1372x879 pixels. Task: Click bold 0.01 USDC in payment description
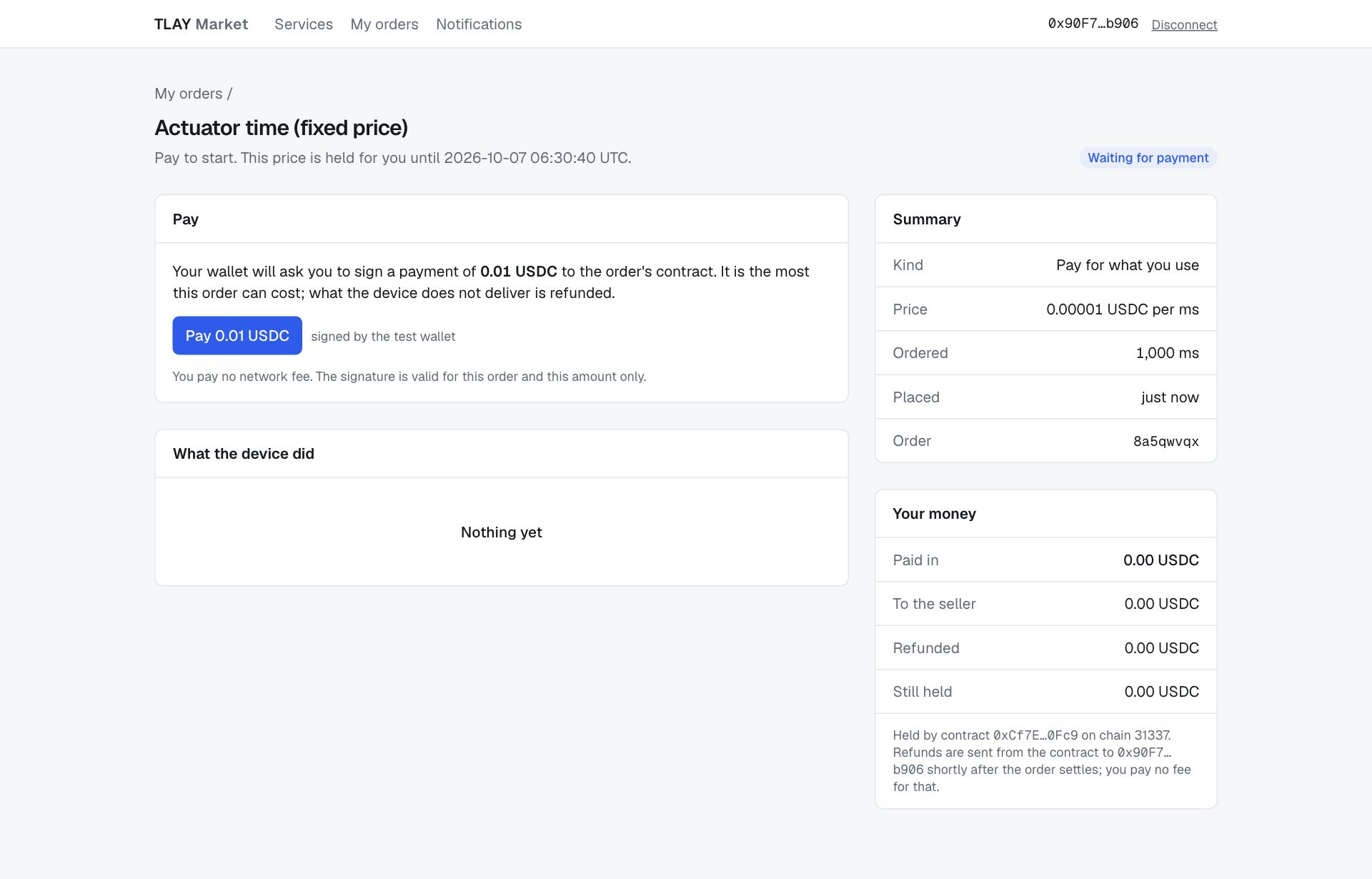coord(519,272)
